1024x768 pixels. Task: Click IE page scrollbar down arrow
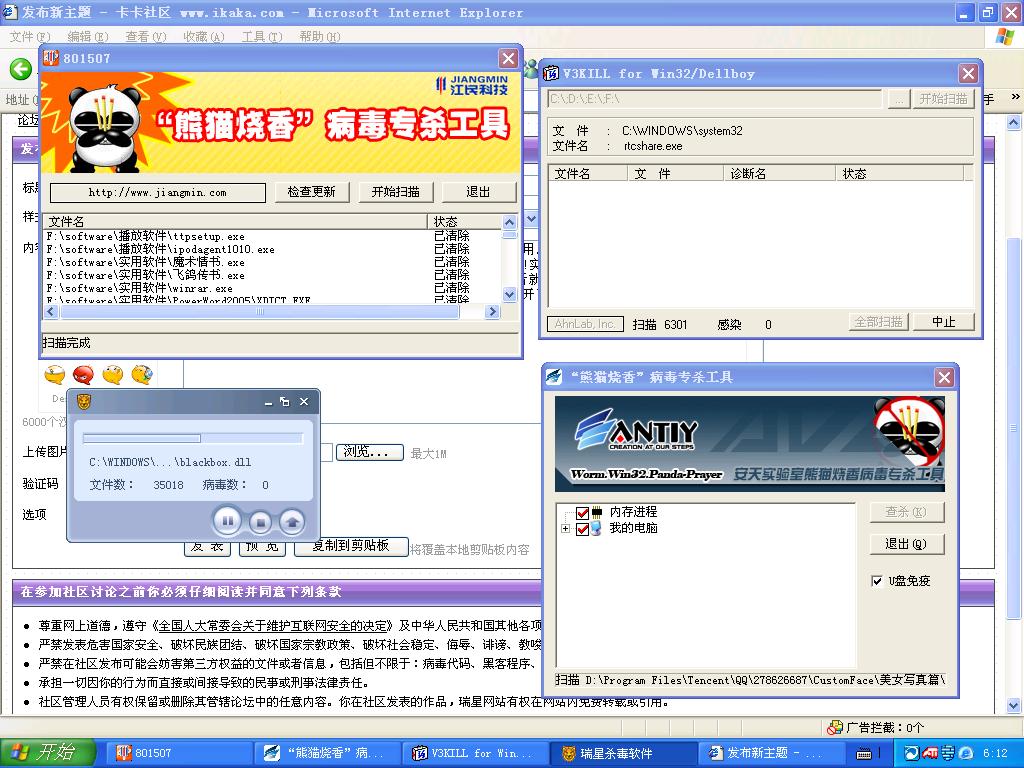pos(1014,705)
